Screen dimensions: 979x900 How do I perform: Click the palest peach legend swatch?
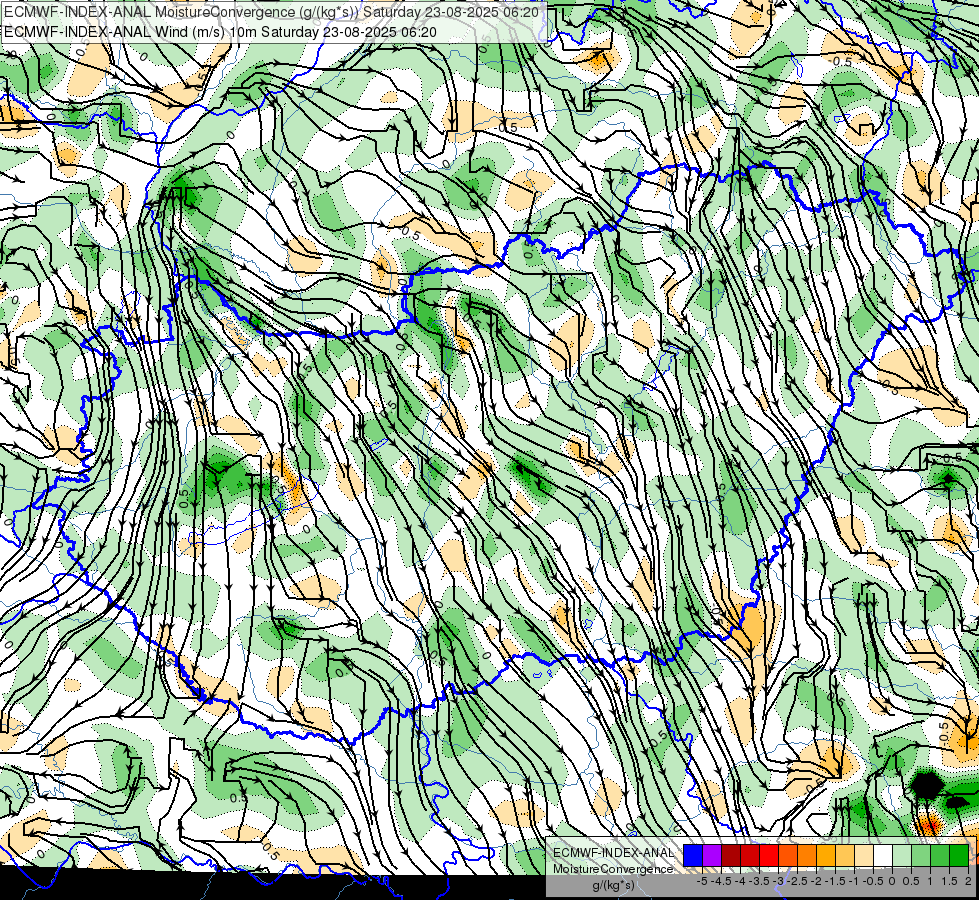tap(864, 856)
